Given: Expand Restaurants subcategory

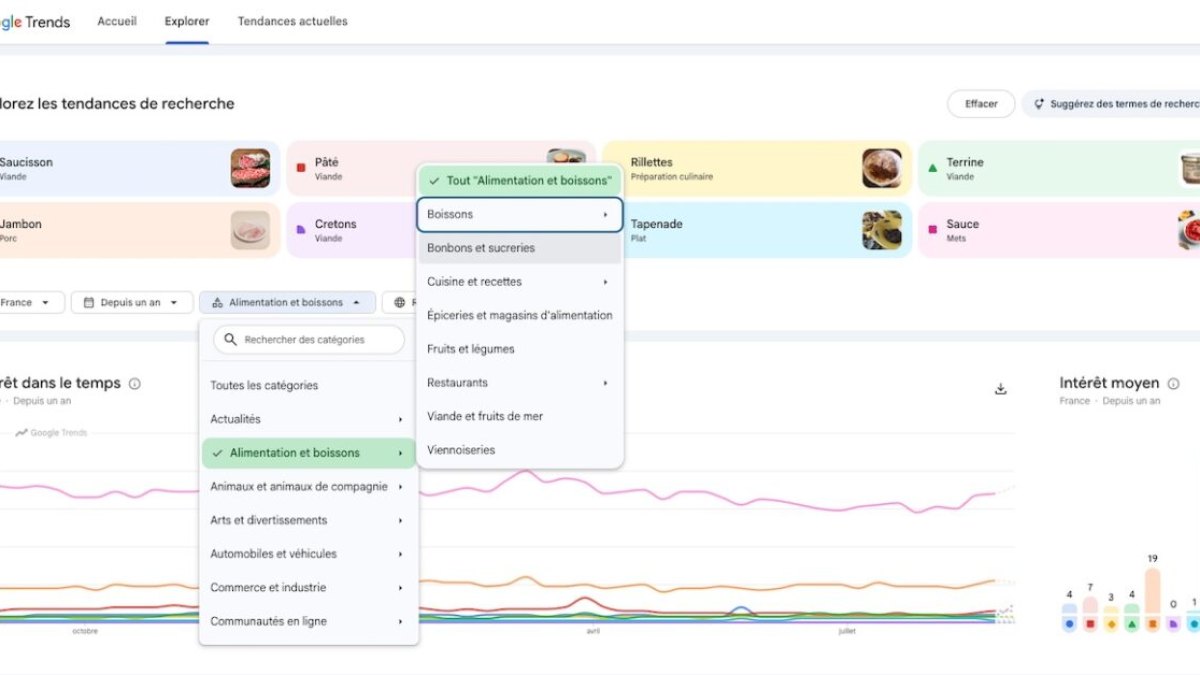Looking at the screenshot, I should click(520, 383).
